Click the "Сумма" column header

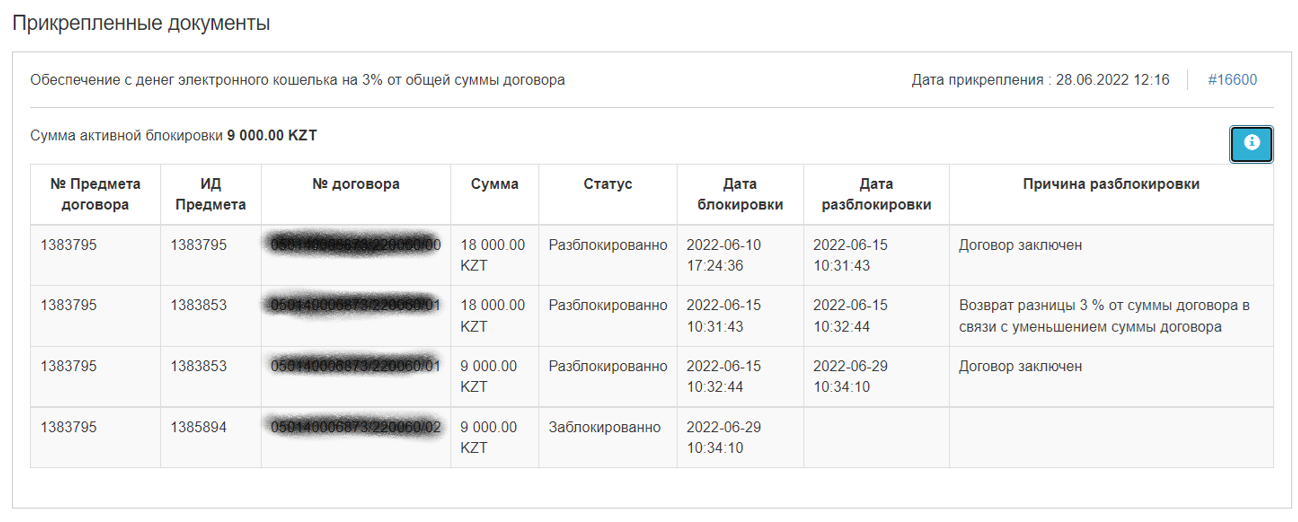click(495, 184)
